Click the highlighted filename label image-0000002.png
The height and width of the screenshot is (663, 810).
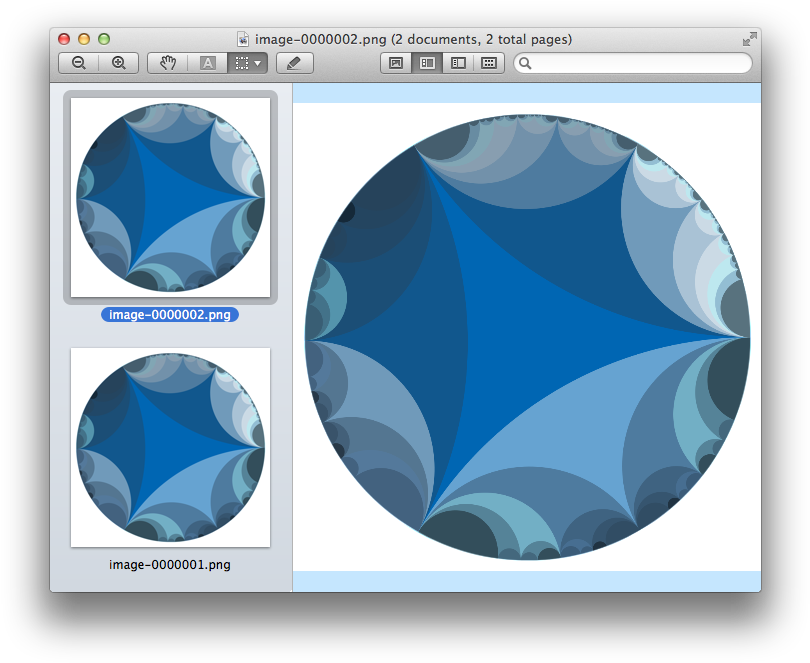tap(170, 313)
